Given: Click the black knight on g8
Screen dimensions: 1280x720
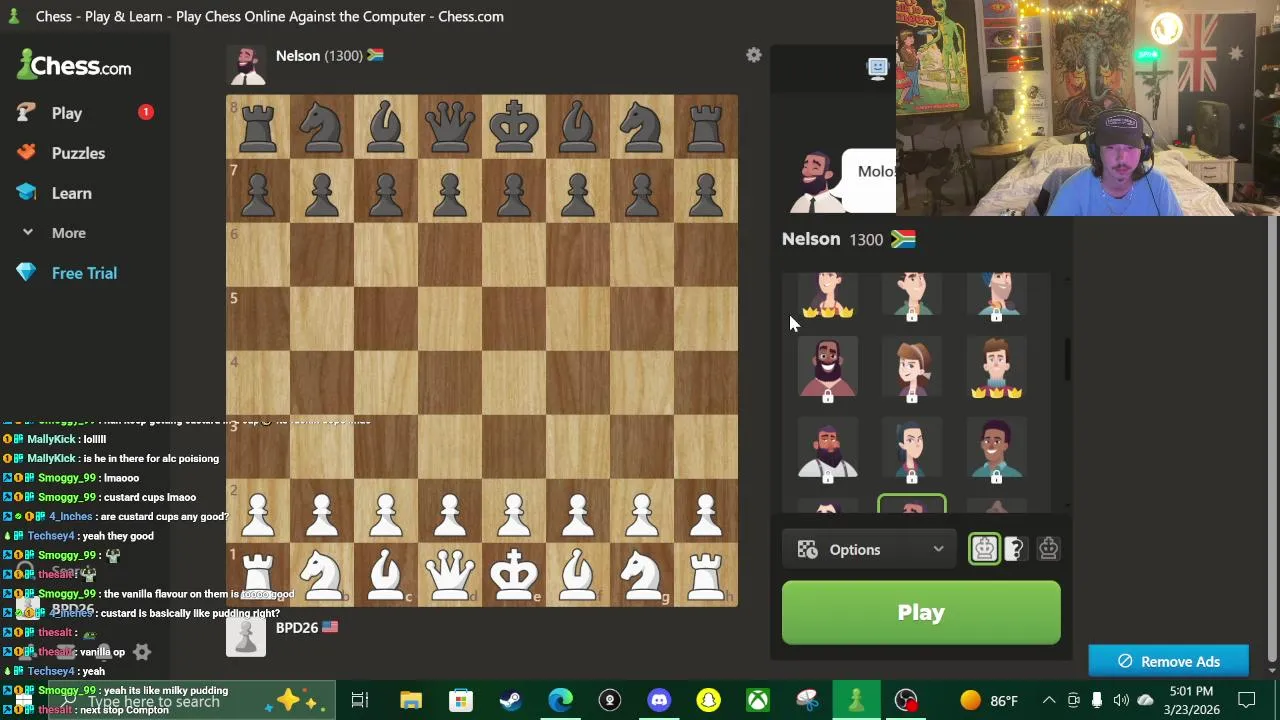Looking at the screenshot, I should tap(642, 127).
